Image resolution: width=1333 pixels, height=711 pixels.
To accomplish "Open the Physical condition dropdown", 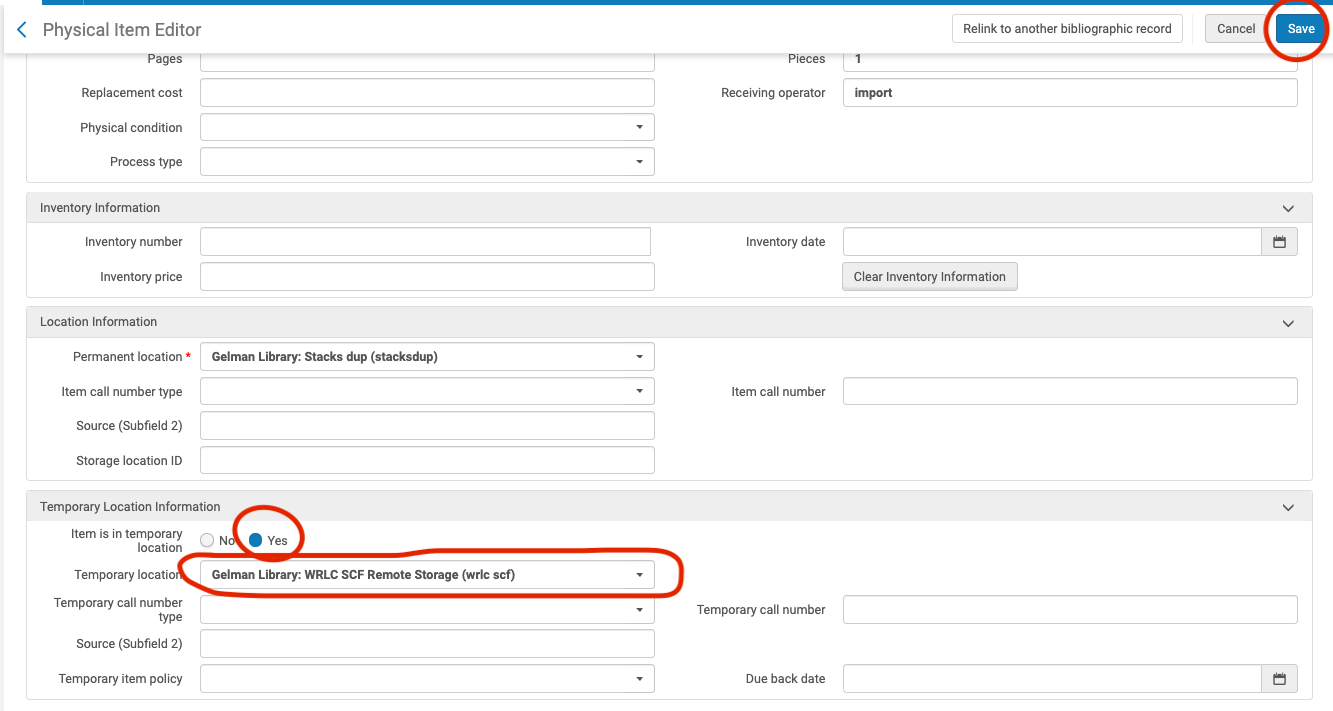I will 427,127.
